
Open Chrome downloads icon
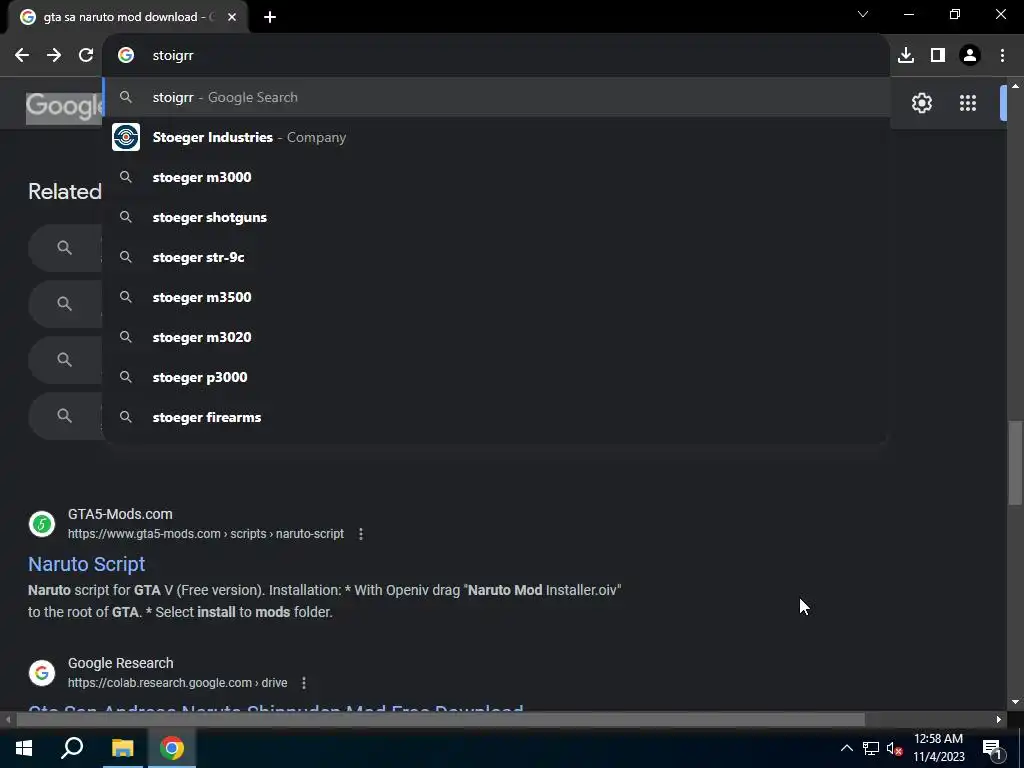click(906, 56)
